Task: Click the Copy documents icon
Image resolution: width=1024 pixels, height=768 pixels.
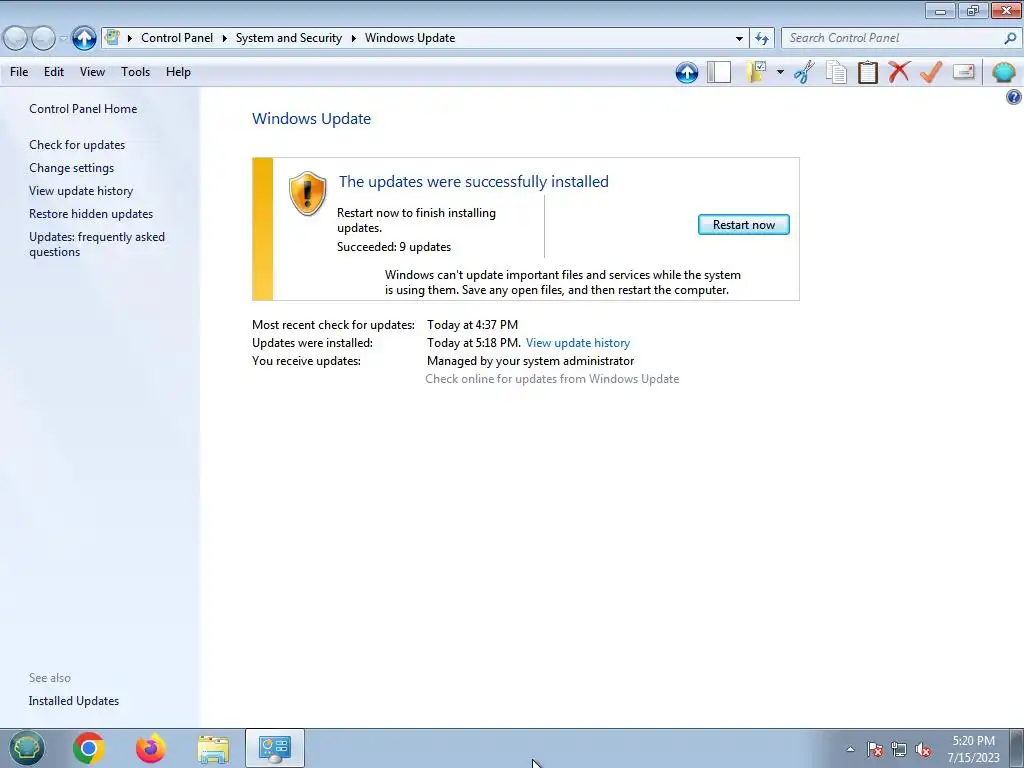Action: tap(836, 72)
